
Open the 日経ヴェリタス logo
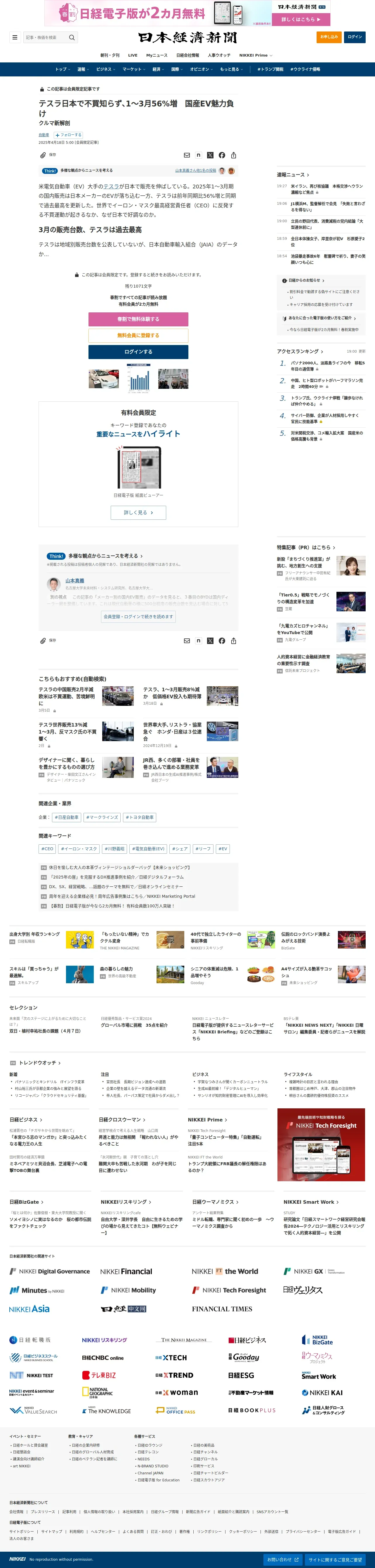point(303,1290)
